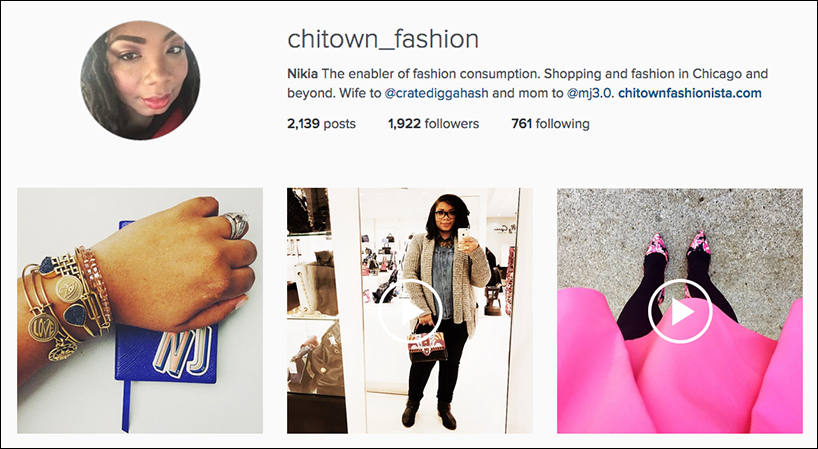Click the bio text about fashion consumption
The width and height of the screenshot is (818, 449).
click(527, 83)
